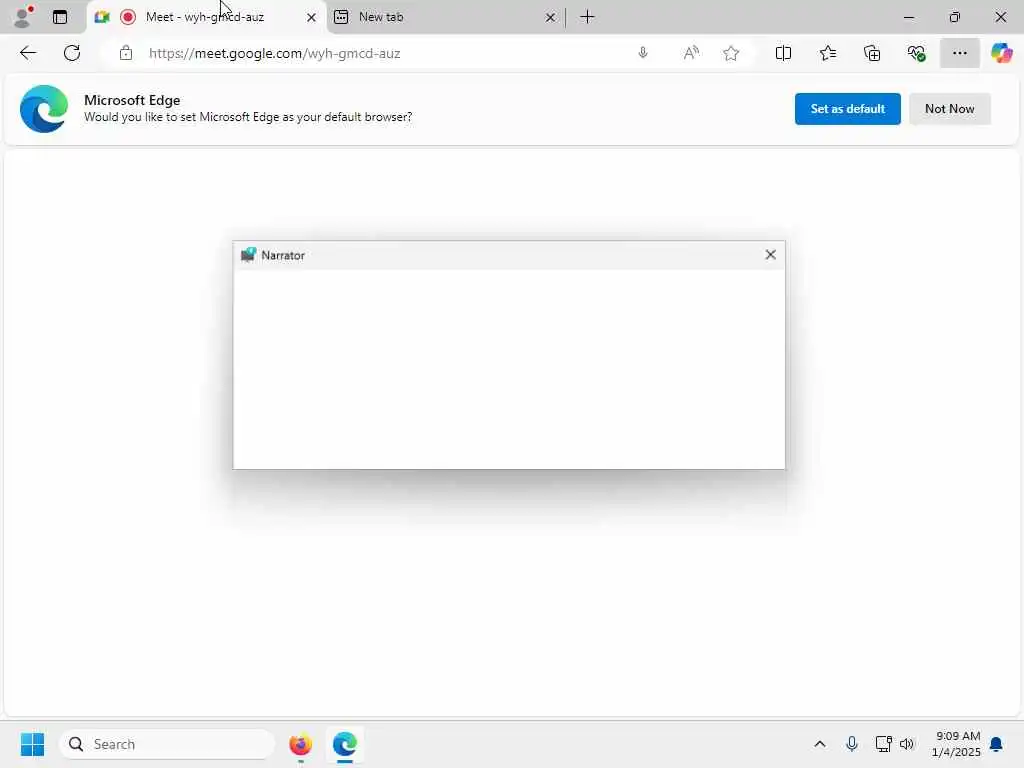This screenshot has width=1024, height=768.
Task: Show hidden system tray icons
Action: 820,744
